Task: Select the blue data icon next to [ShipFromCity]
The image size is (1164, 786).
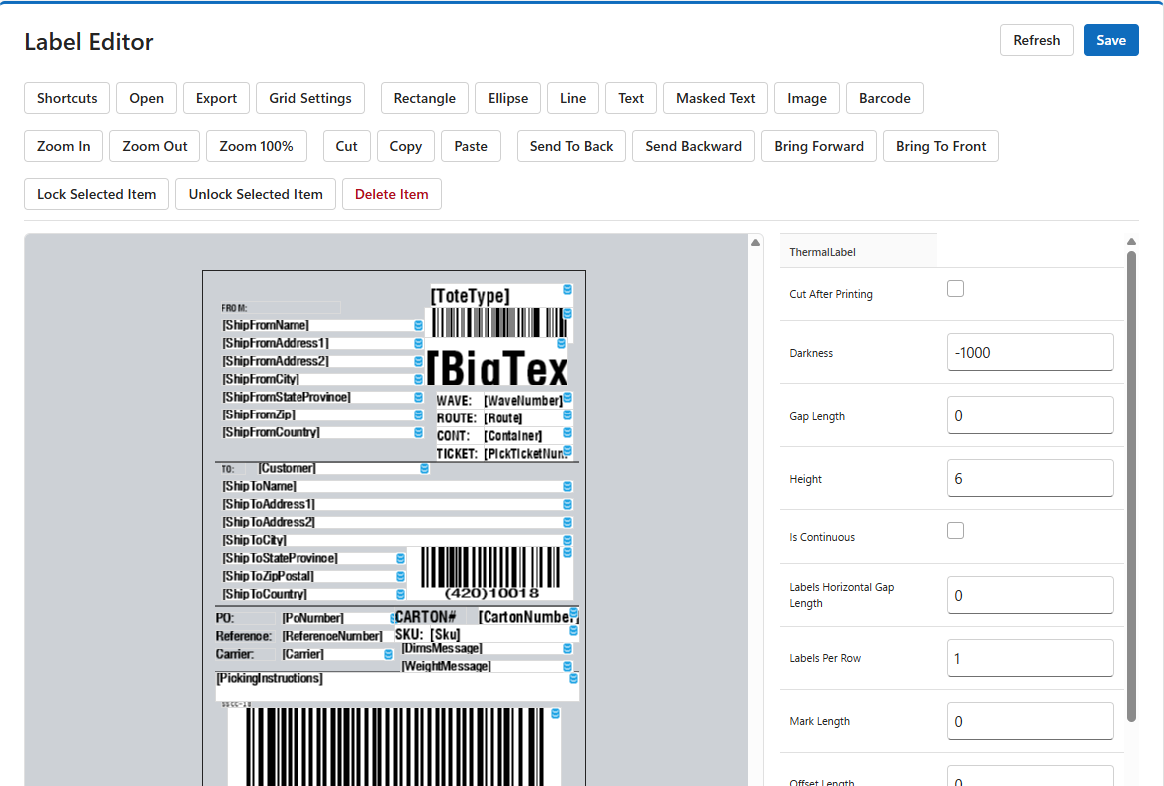Action: (419, 379)
